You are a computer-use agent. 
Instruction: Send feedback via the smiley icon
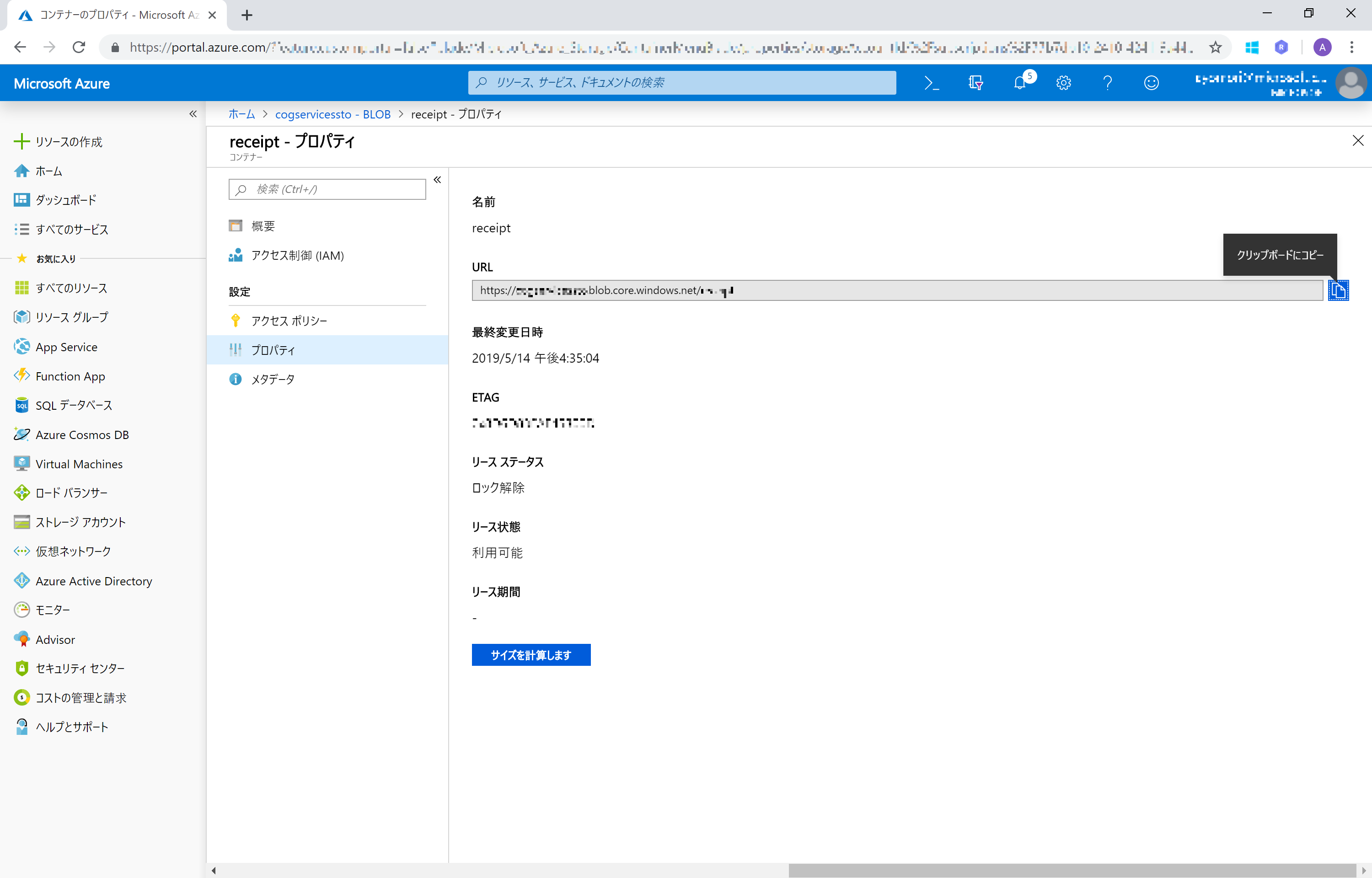[1151, 83]
